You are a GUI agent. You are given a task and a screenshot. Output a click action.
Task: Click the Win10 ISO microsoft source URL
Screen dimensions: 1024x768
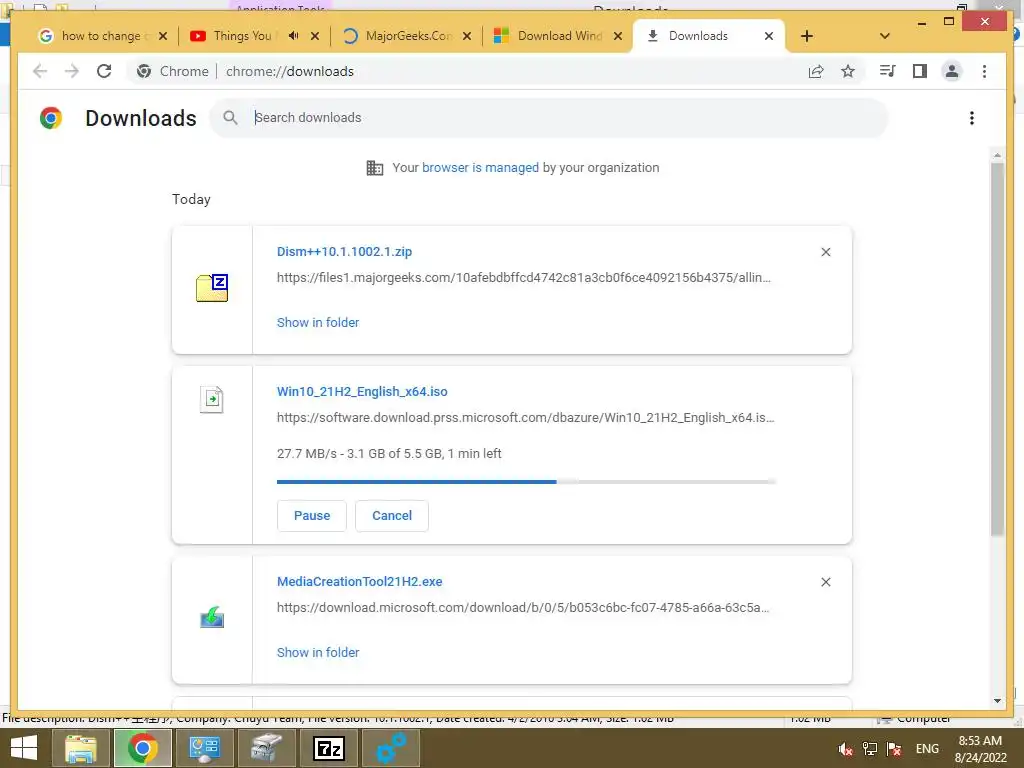(526, 418)
